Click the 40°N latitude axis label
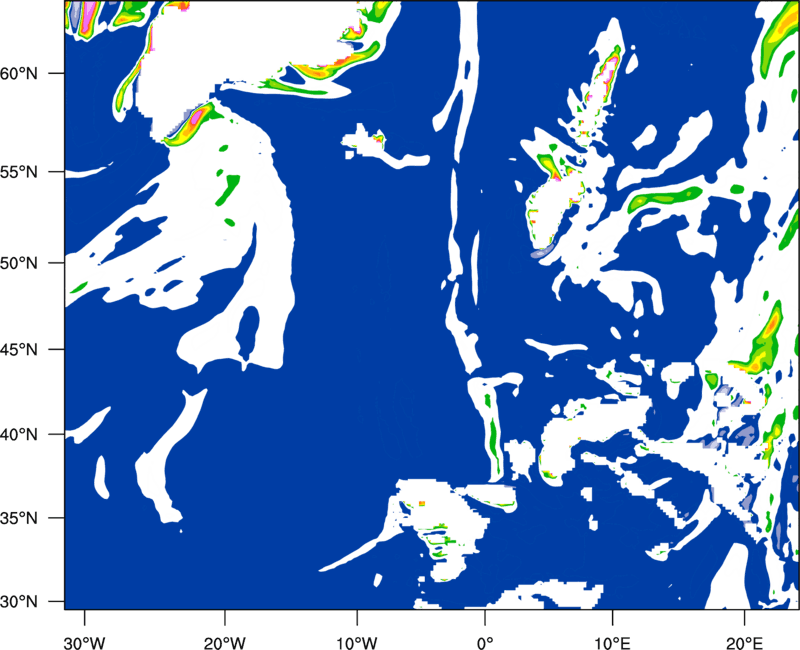The image size is (800, 650). pyautogui.click(x=19, y=435)
